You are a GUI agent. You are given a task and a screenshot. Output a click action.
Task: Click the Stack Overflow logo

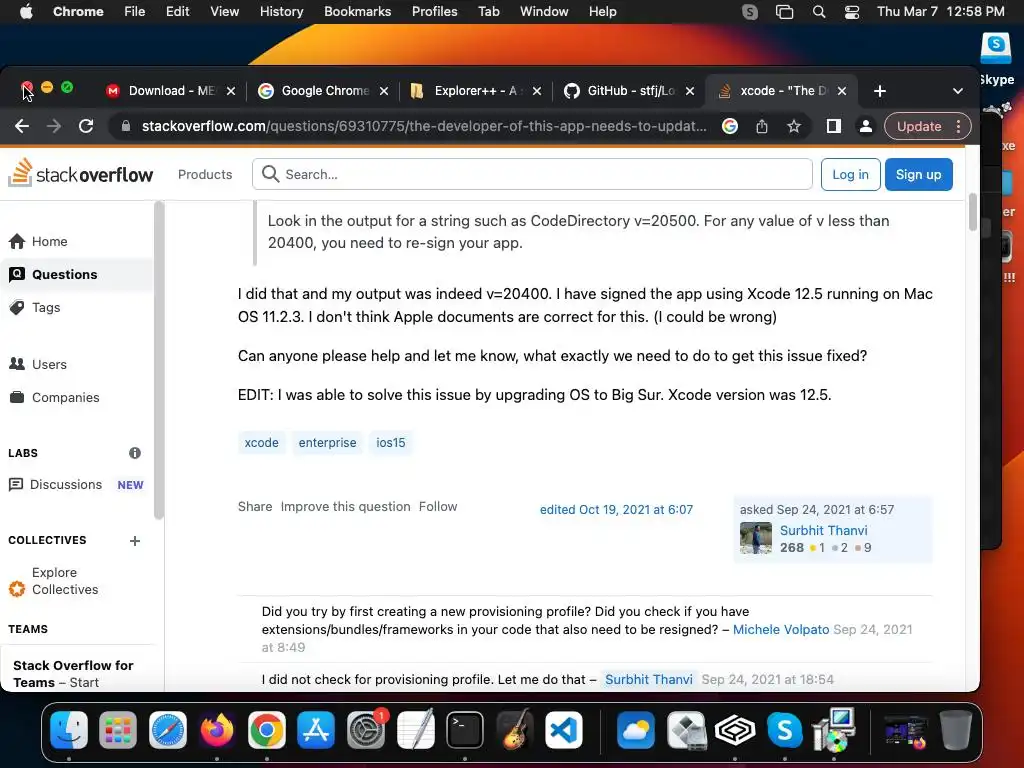pos(80,174)
